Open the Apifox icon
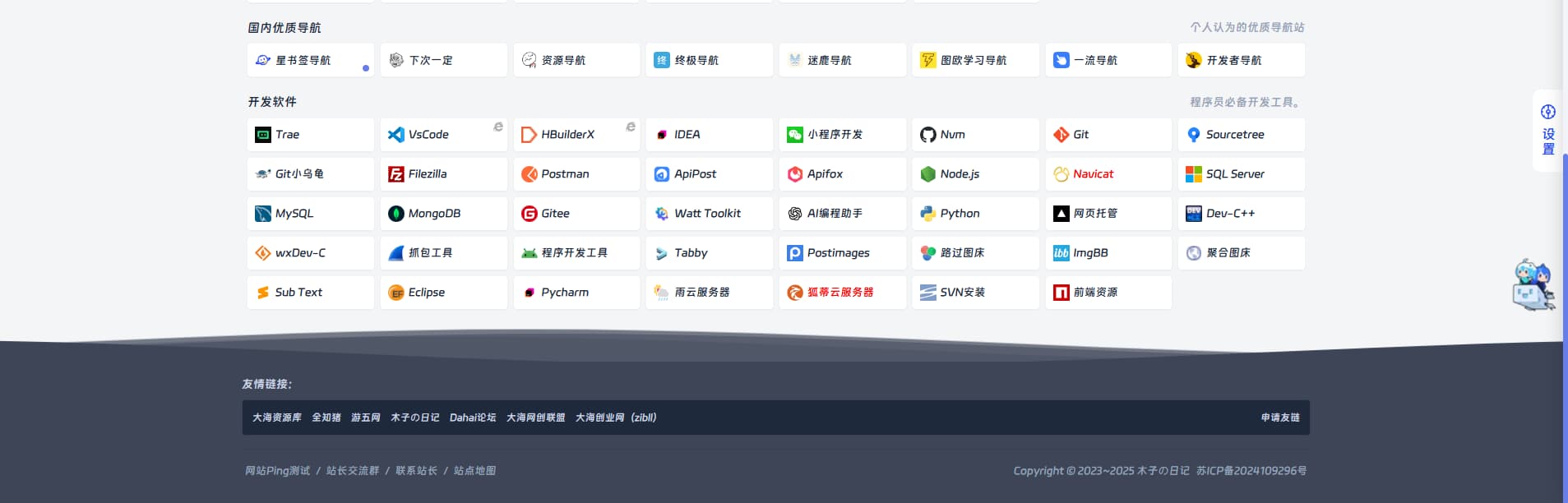 [795, 174]
